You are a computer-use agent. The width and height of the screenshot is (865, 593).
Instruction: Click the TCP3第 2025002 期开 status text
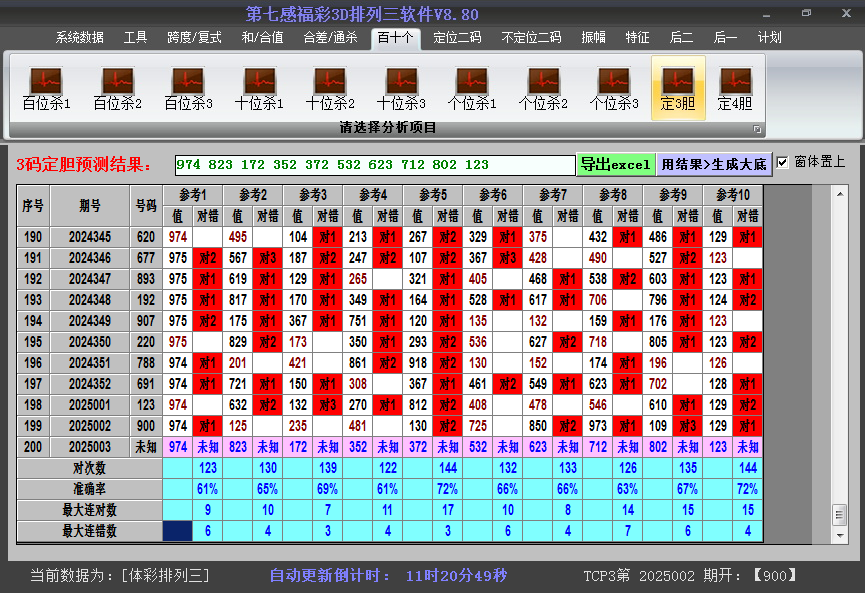[x=691, y=576]
